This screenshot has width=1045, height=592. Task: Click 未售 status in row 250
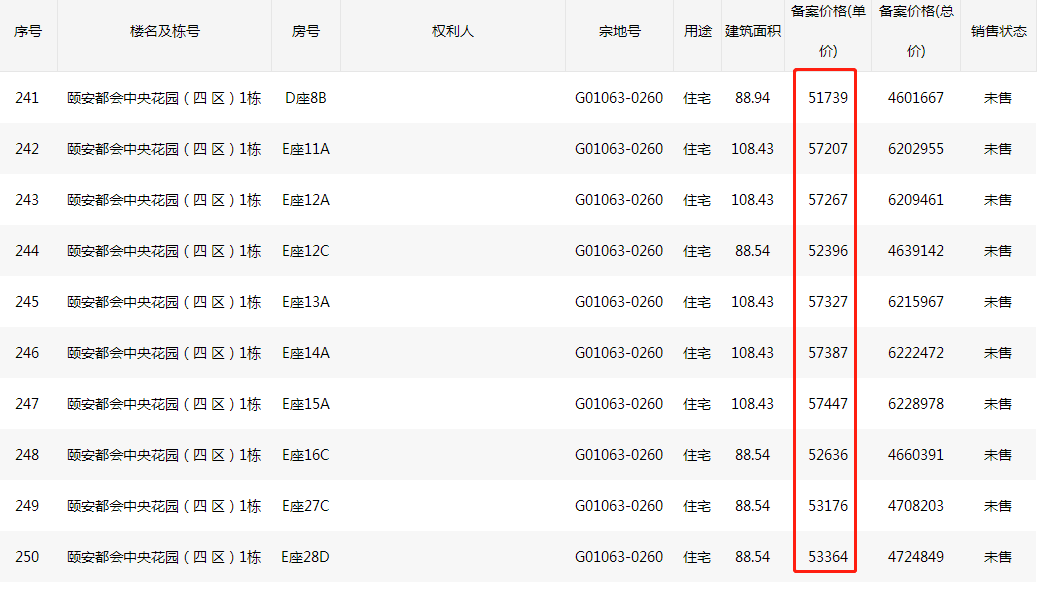tap(998, 557)
